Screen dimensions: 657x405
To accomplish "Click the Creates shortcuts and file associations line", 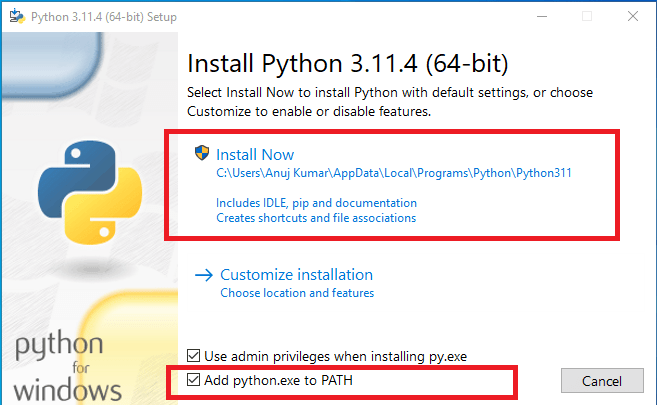I will [x=316, y=217].
